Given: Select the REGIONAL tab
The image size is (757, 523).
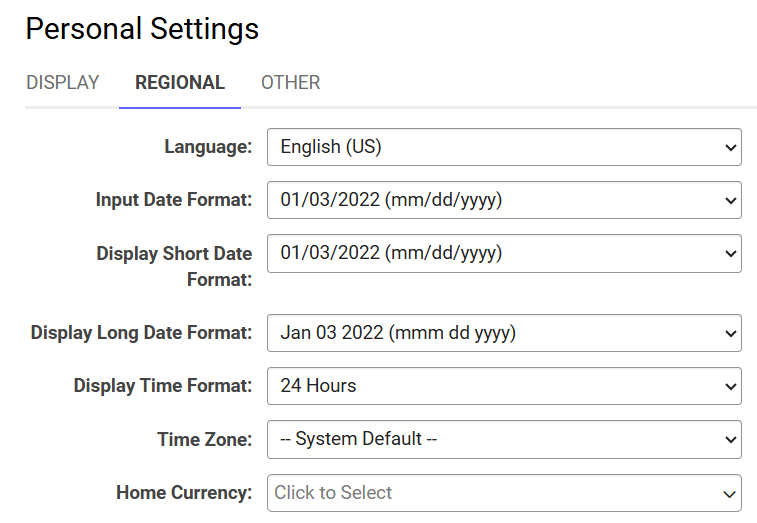Looking at the screenshot, I should 180,83.
